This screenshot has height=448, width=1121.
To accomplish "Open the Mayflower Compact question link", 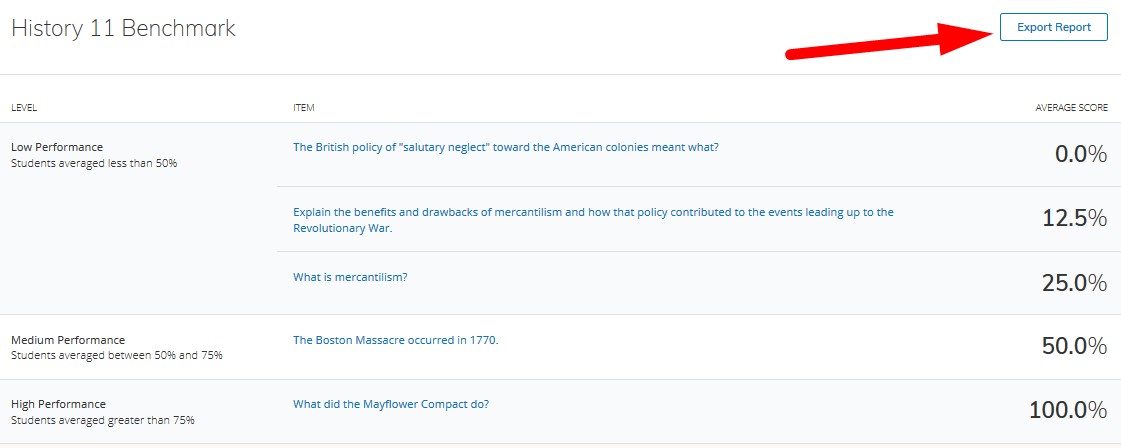I will (x=390, y=404).
